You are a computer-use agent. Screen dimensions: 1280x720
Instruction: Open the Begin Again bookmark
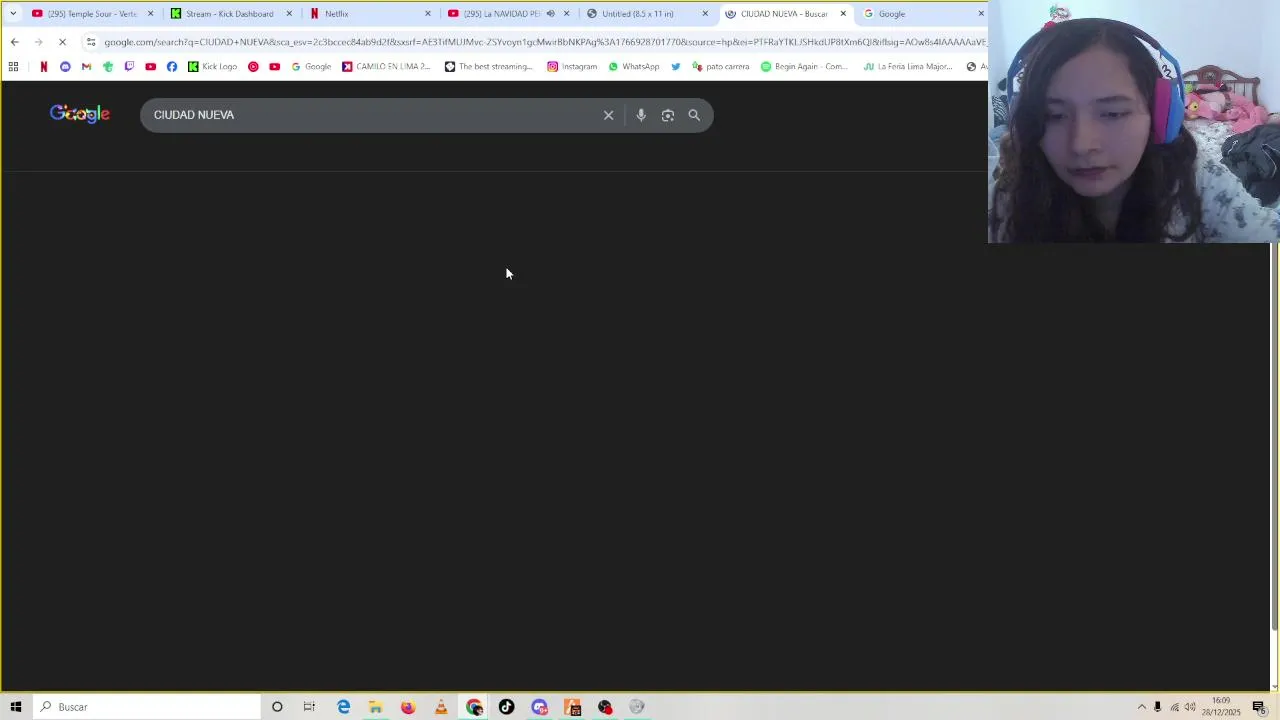click(x=804, y=67)
